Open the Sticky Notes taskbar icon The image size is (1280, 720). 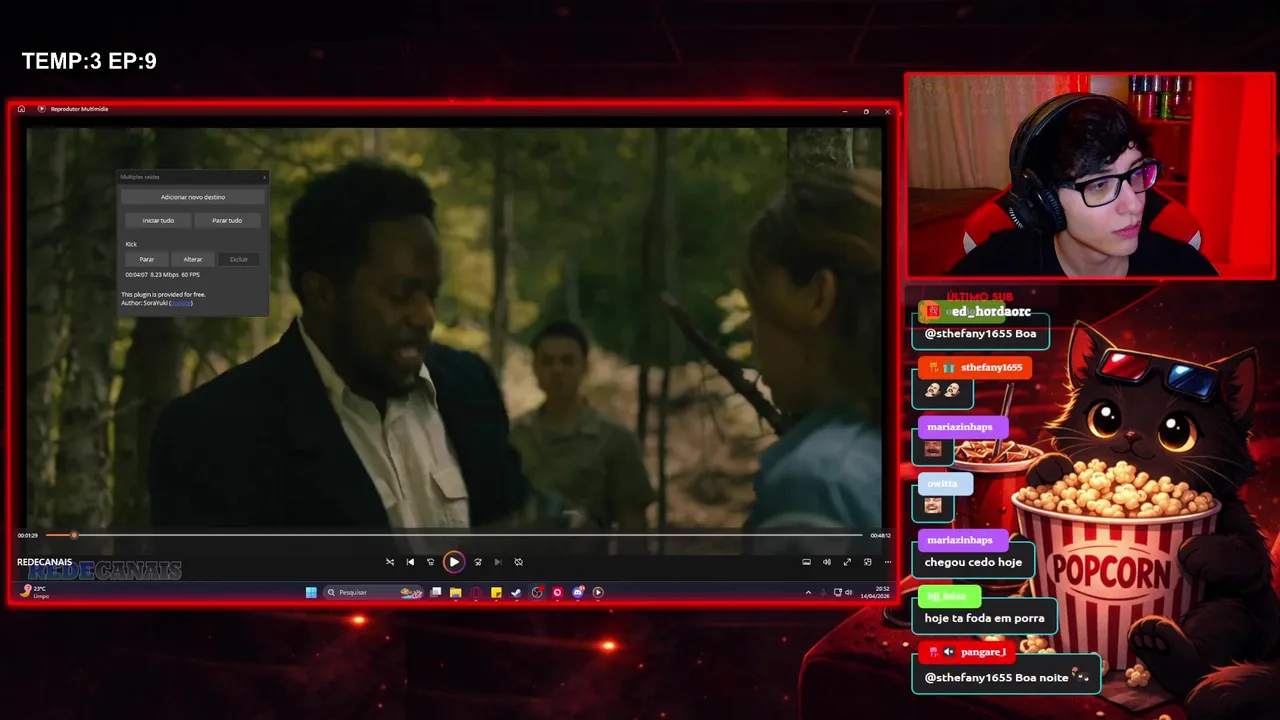[496, 592]
